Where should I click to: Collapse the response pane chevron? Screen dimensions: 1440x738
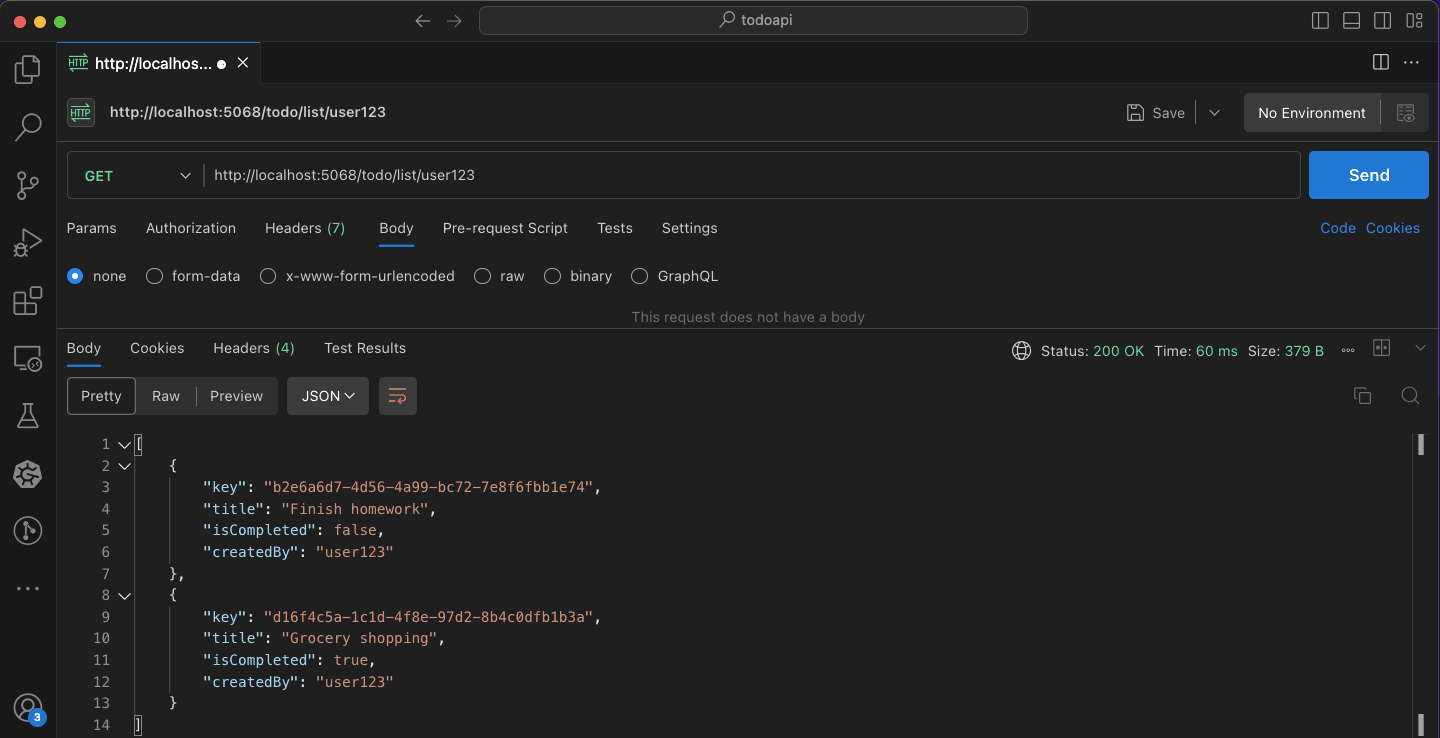(1420, 348)
